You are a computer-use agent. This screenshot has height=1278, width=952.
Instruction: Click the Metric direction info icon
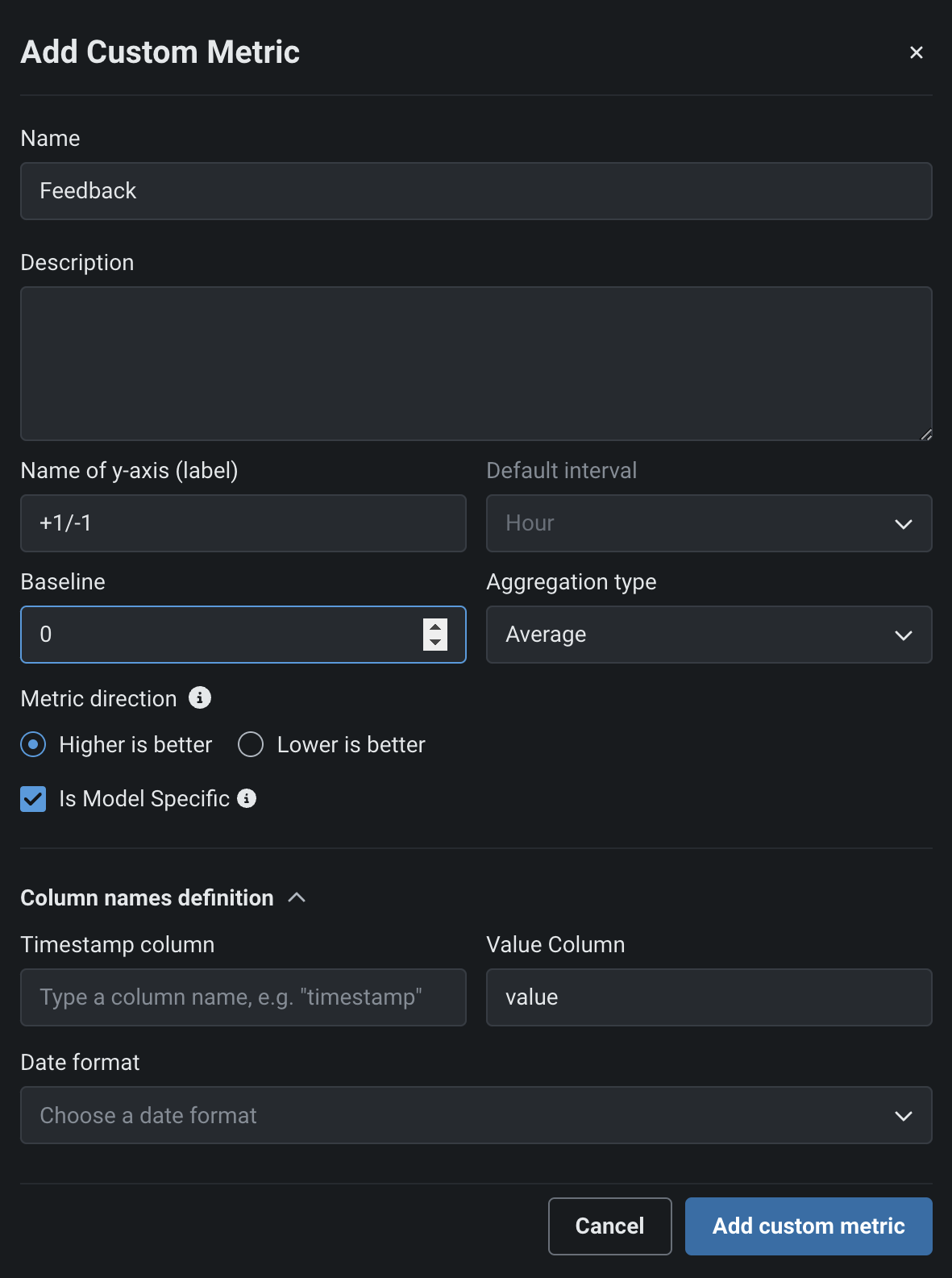pos(200,697)
